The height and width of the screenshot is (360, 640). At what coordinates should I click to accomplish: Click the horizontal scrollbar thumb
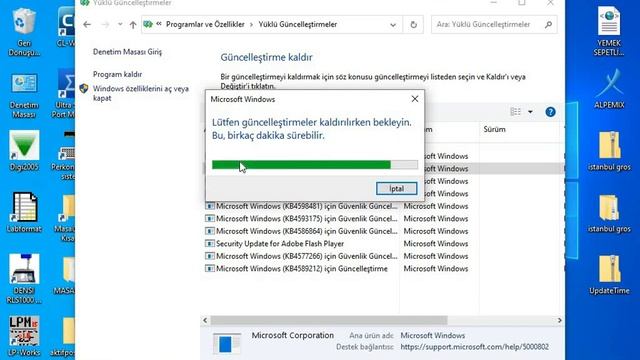329,321
